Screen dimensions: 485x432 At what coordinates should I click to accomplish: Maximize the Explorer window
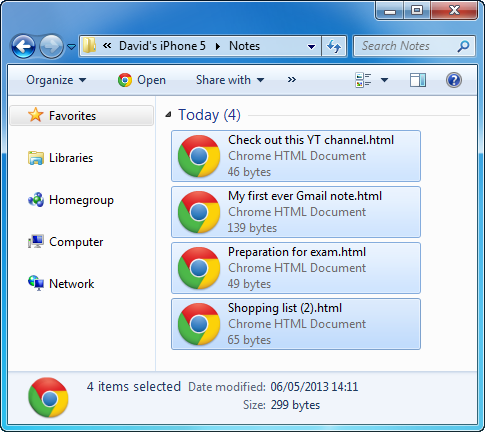coord(417,11)
